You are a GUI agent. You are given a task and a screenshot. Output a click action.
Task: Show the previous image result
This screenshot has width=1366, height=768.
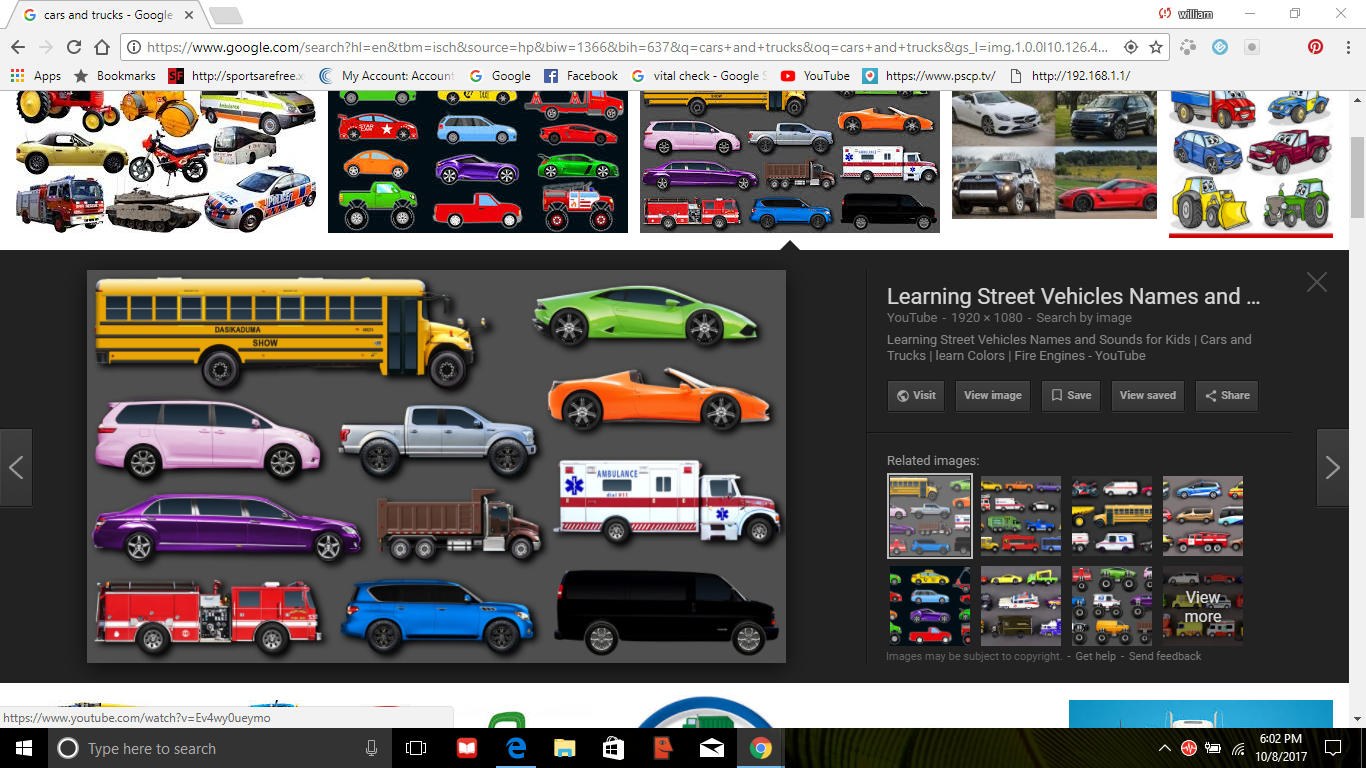(x=16, y=467)
